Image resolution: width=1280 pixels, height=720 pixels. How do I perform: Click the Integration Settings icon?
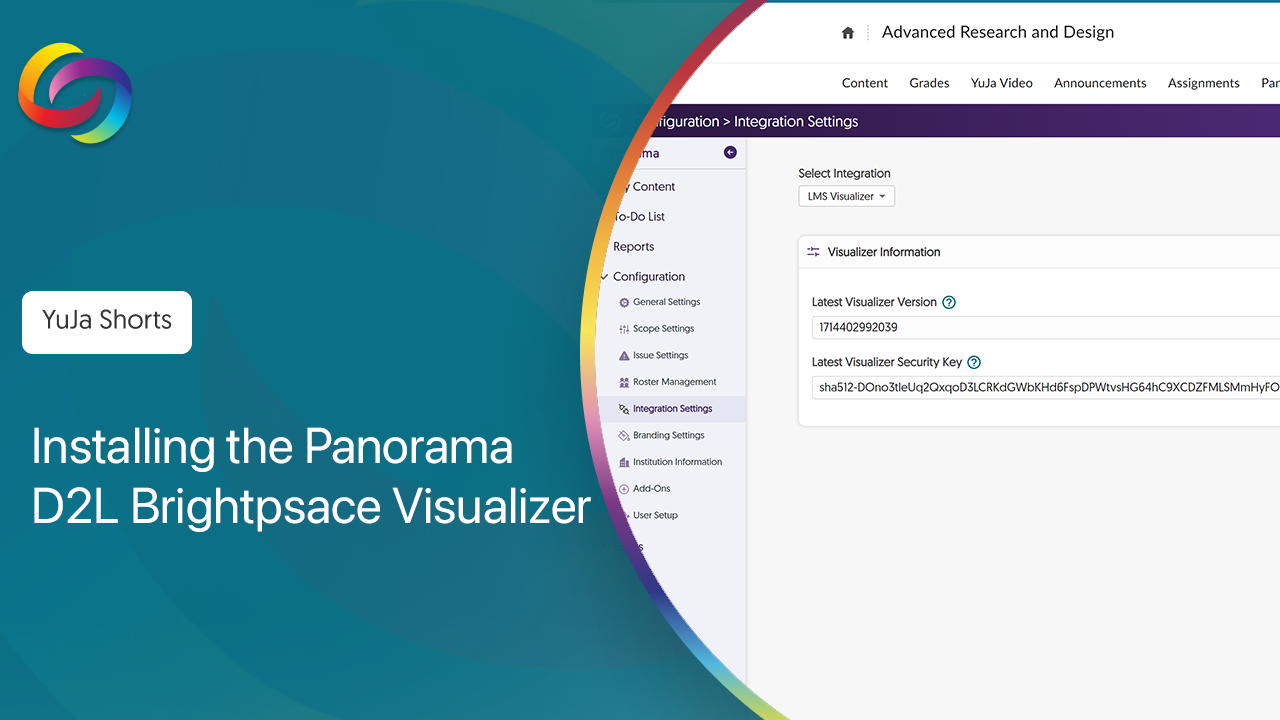[625, 409]
